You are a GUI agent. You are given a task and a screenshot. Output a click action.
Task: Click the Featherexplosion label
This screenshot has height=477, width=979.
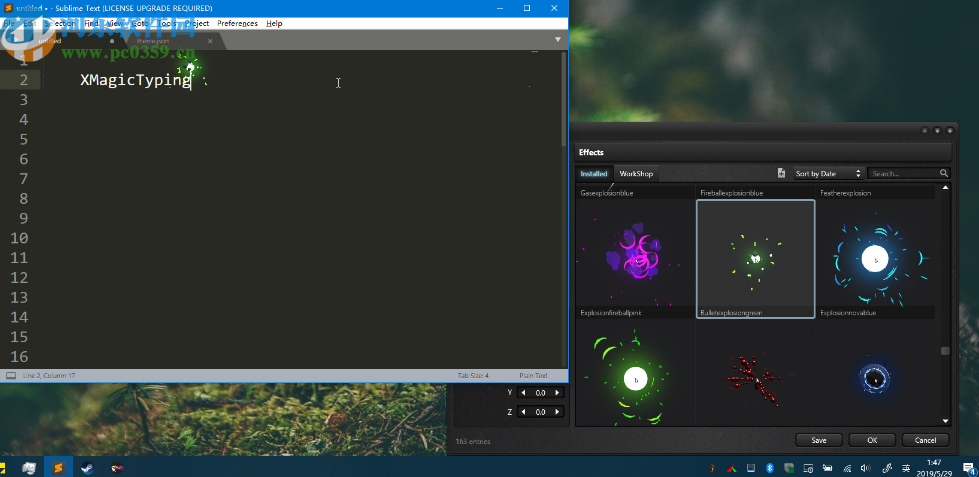click(x=845, y=194)
